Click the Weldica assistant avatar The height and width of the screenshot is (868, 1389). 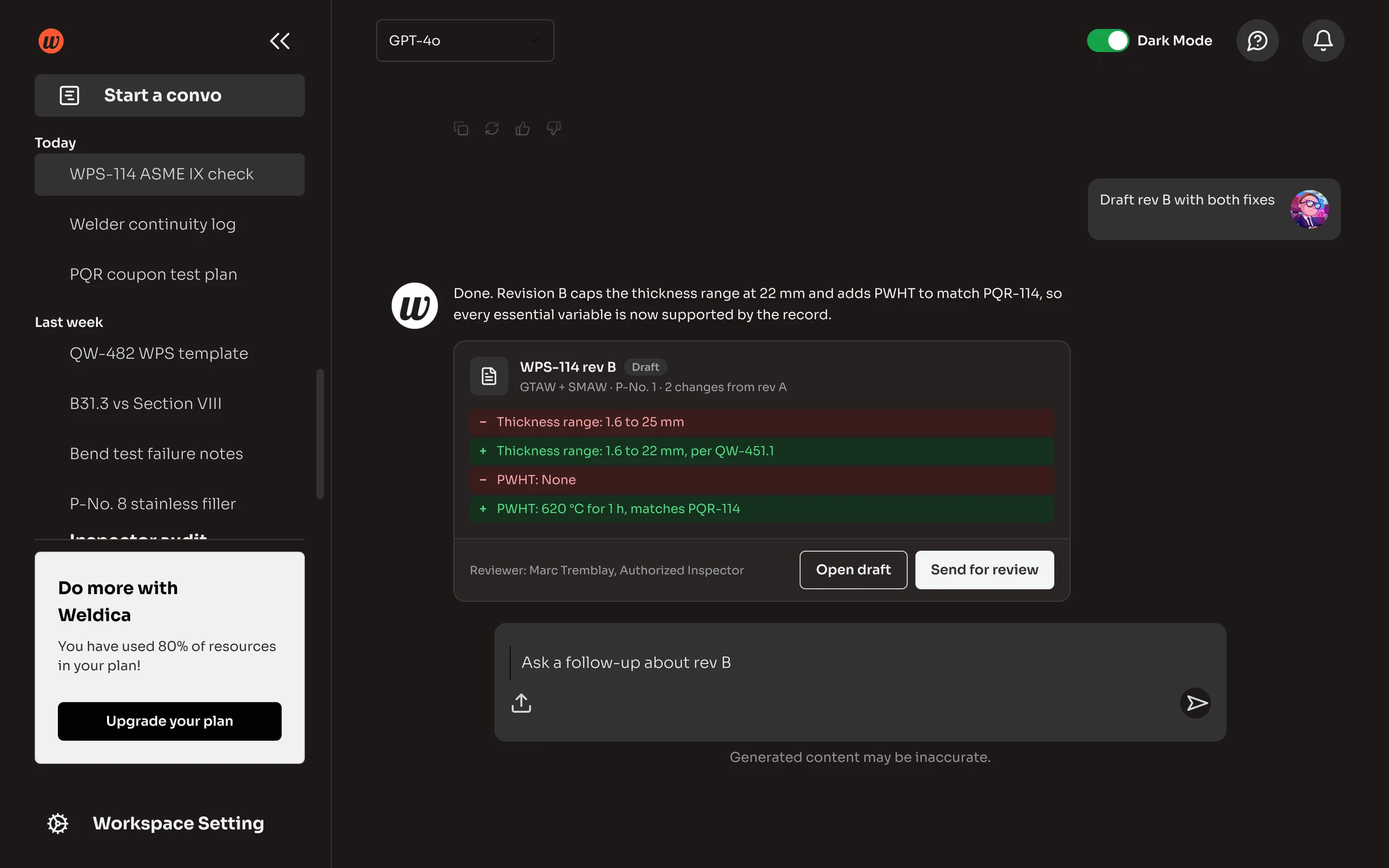414,306
